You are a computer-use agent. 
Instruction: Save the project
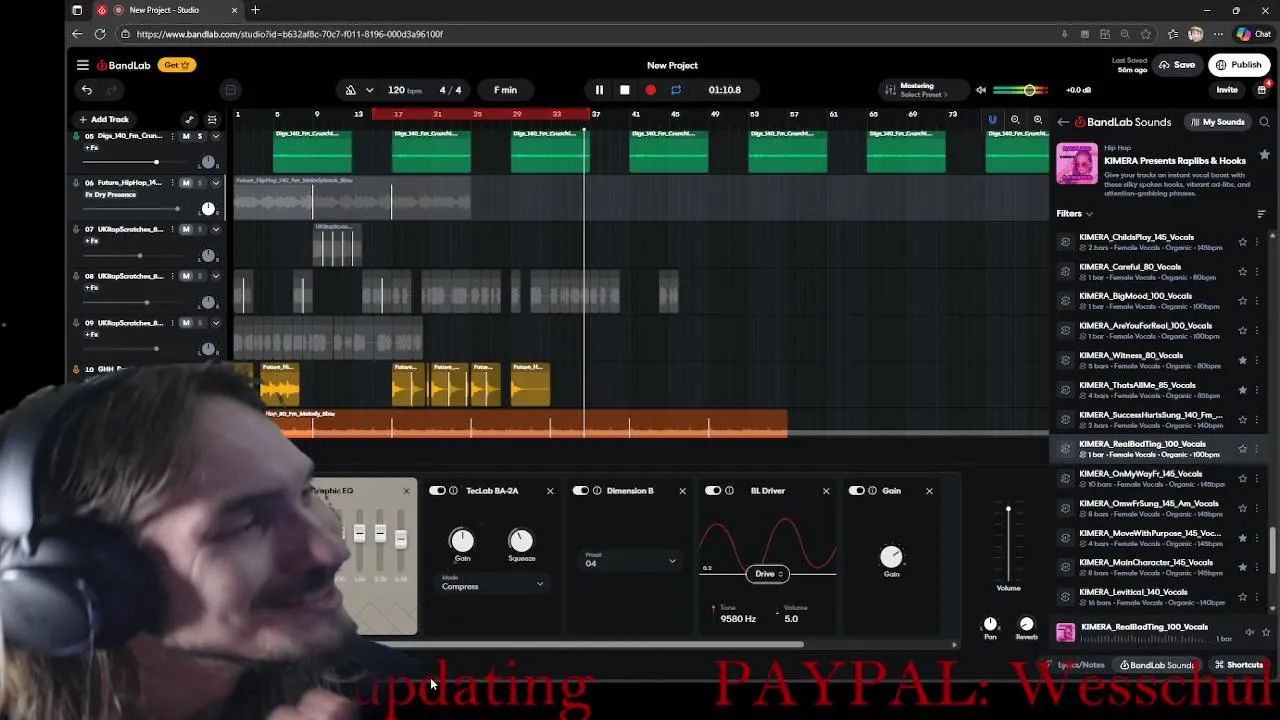pyautogui.click(x=1177, y=65)
